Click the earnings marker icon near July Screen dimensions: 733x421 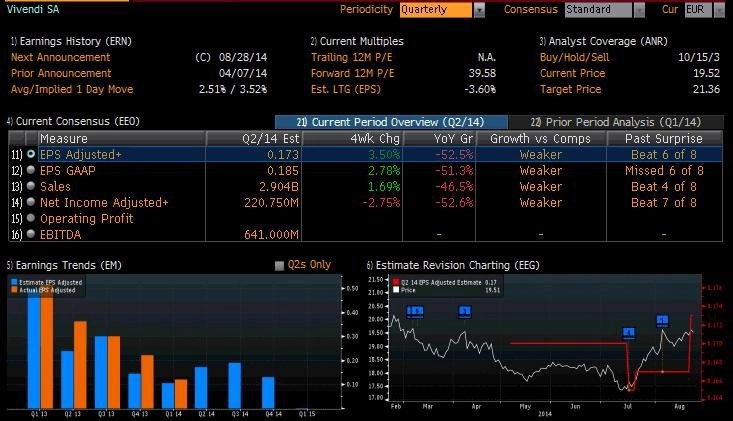(629, 333)
